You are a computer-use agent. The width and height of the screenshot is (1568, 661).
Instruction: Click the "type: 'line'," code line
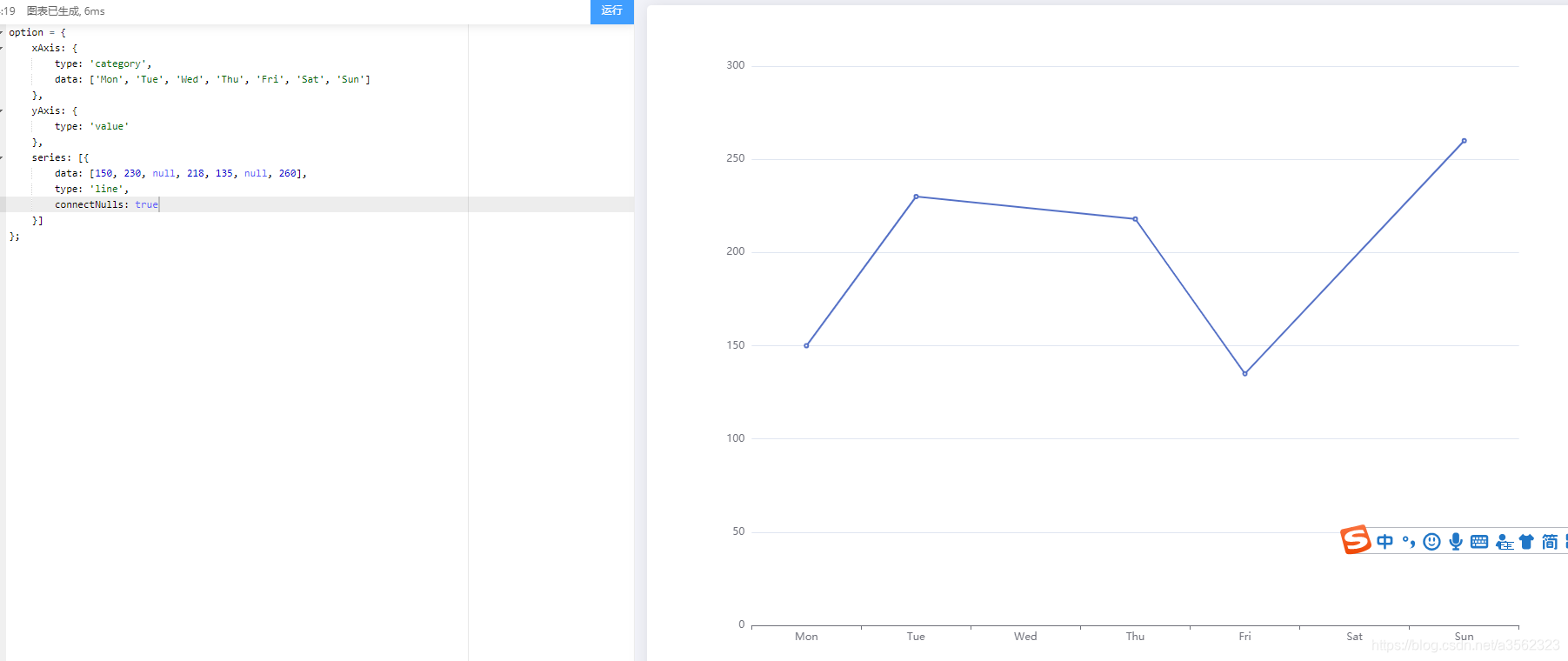91,189
